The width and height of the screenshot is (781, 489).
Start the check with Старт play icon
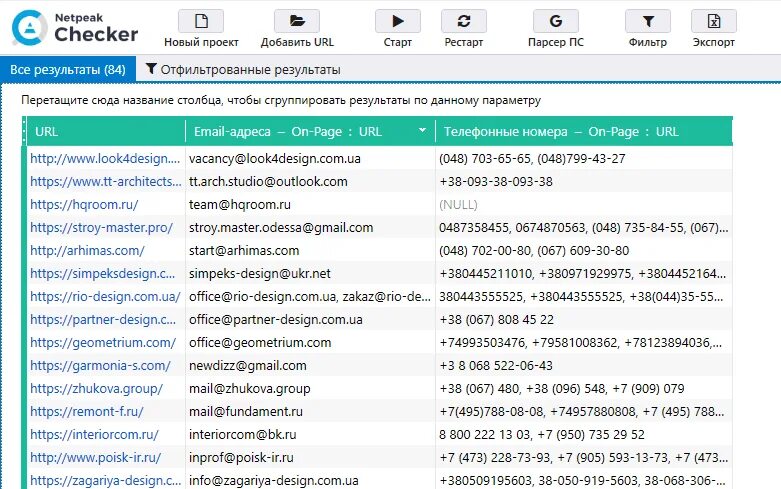click(397, 21)
